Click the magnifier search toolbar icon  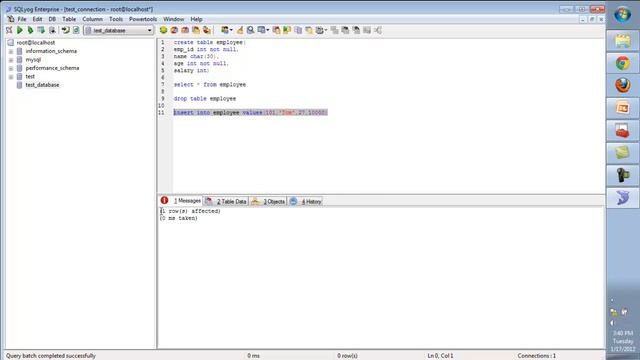250,30
